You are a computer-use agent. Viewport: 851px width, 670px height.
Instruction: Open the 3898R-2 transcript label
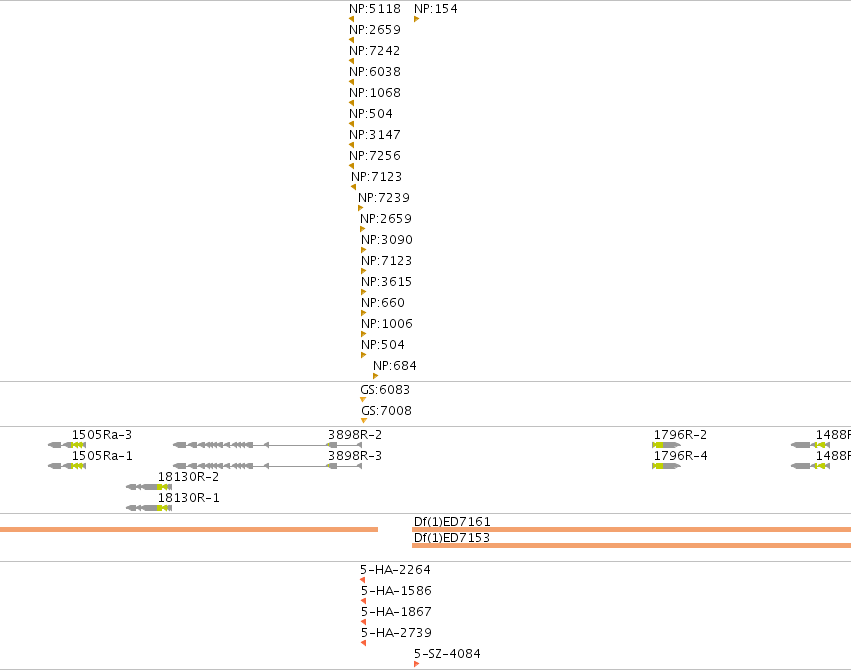(355, 435)
